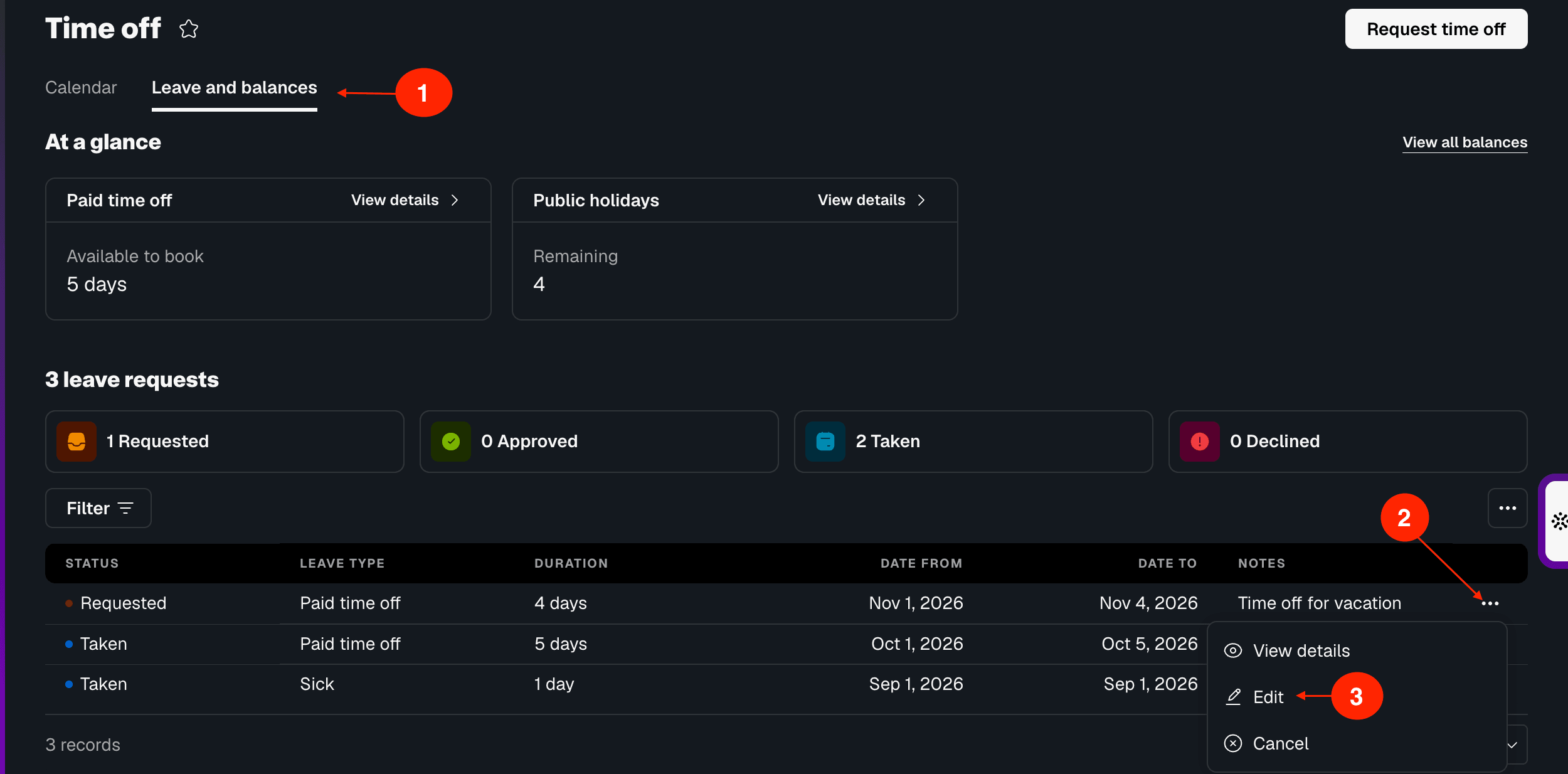Click the pencil icon next to Edit
Viewport: 1568px width, 774px height.
coord(1234,697)
